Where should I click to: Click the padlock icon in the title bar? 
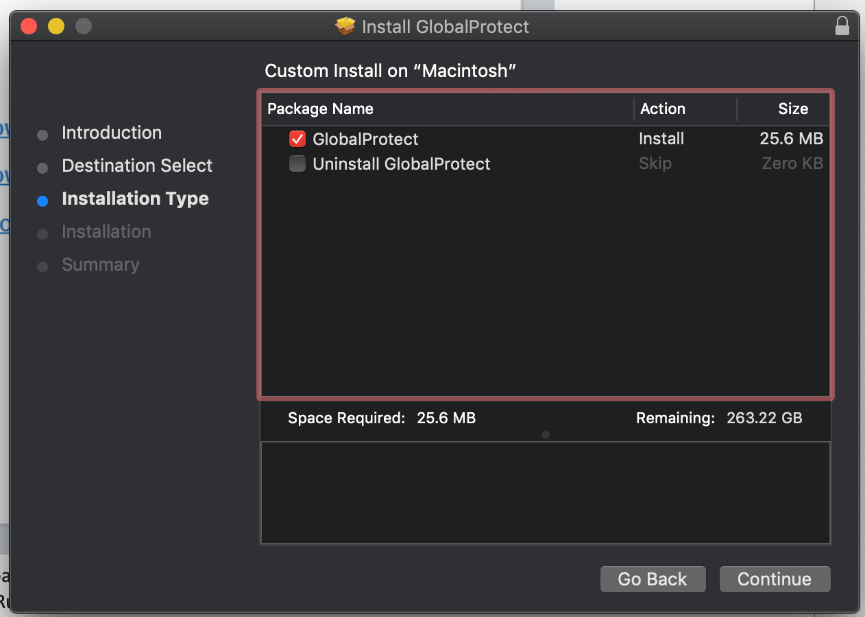coord(842,25)
